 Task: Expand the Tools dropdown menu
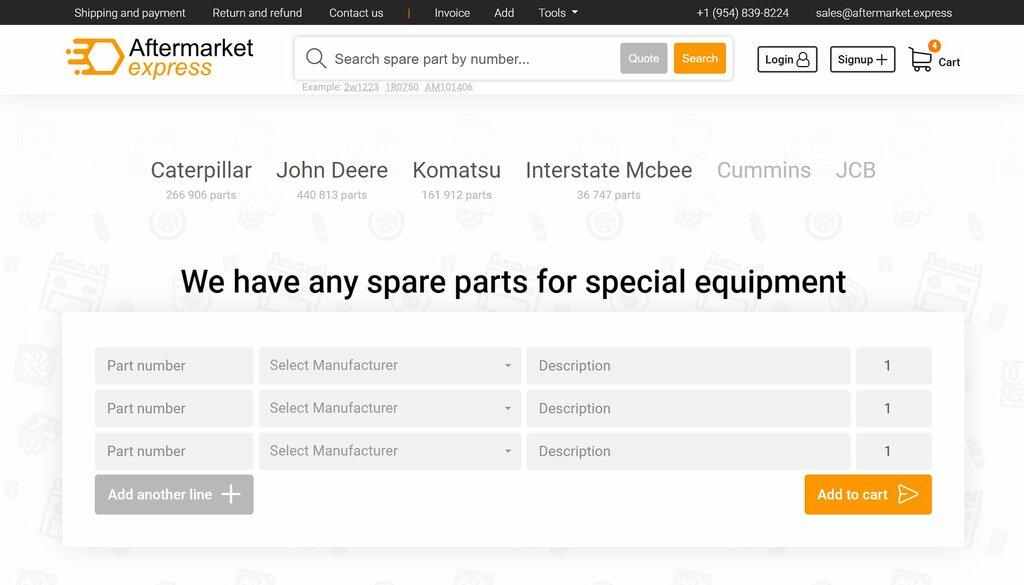pos(557,13)
